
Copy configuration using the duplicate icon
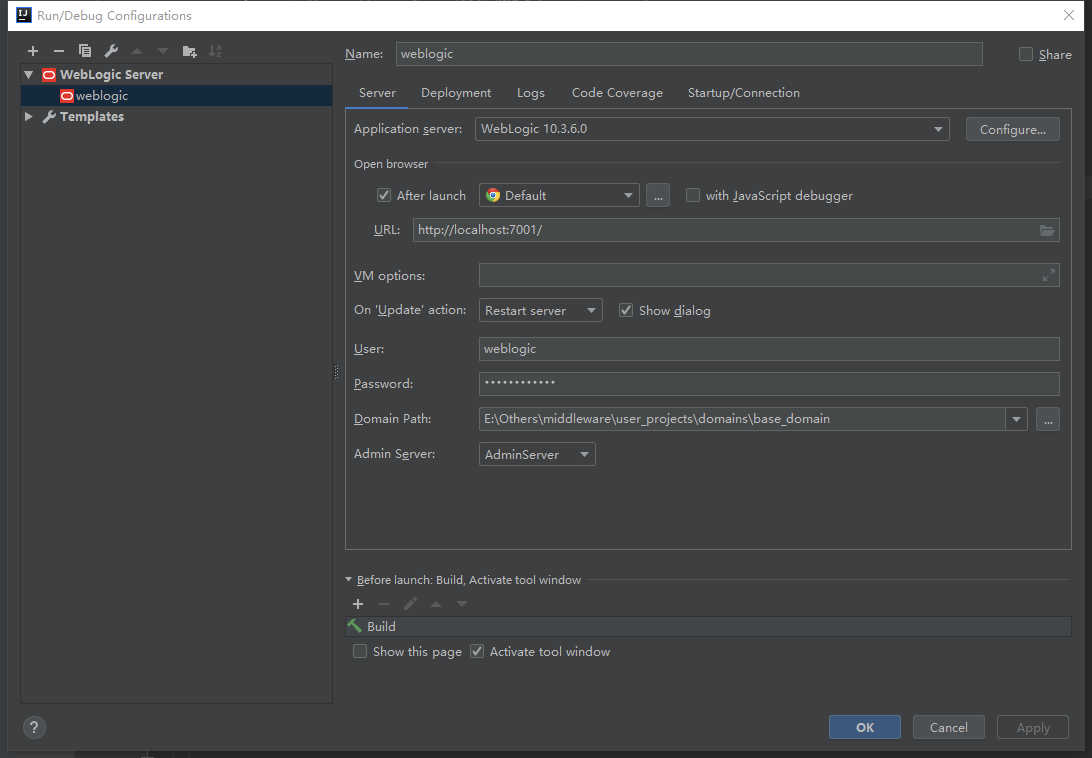(x=85, y=51)
